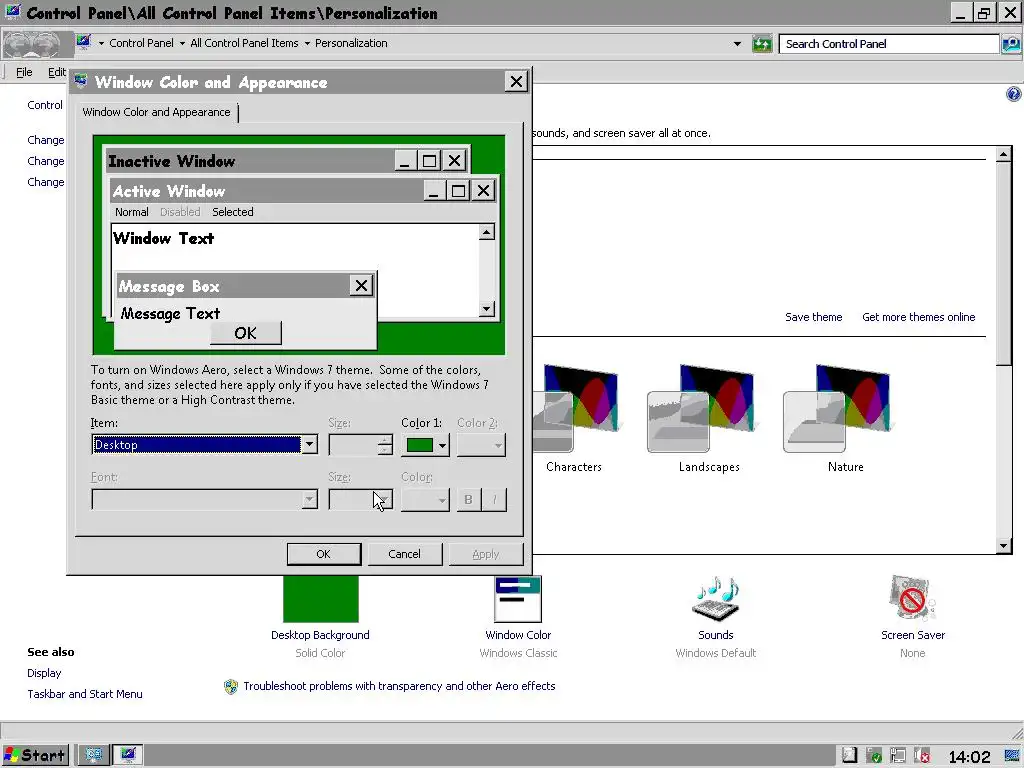Toggle the Bold font button
The height and width of the screenshot is (768, 1024).
point(468,500)
